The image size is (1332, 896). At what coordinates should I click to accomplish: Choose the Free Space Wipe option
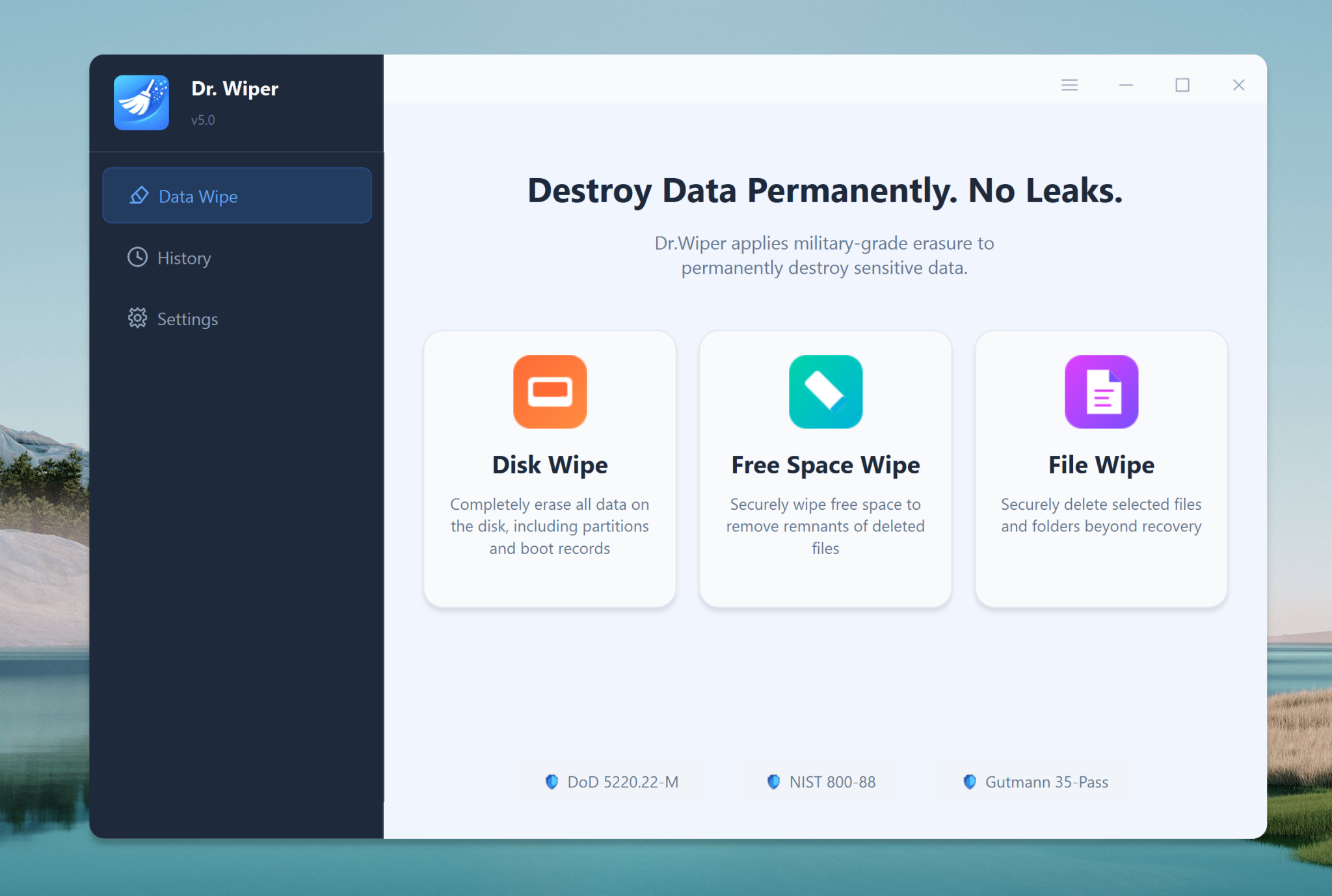825,469
